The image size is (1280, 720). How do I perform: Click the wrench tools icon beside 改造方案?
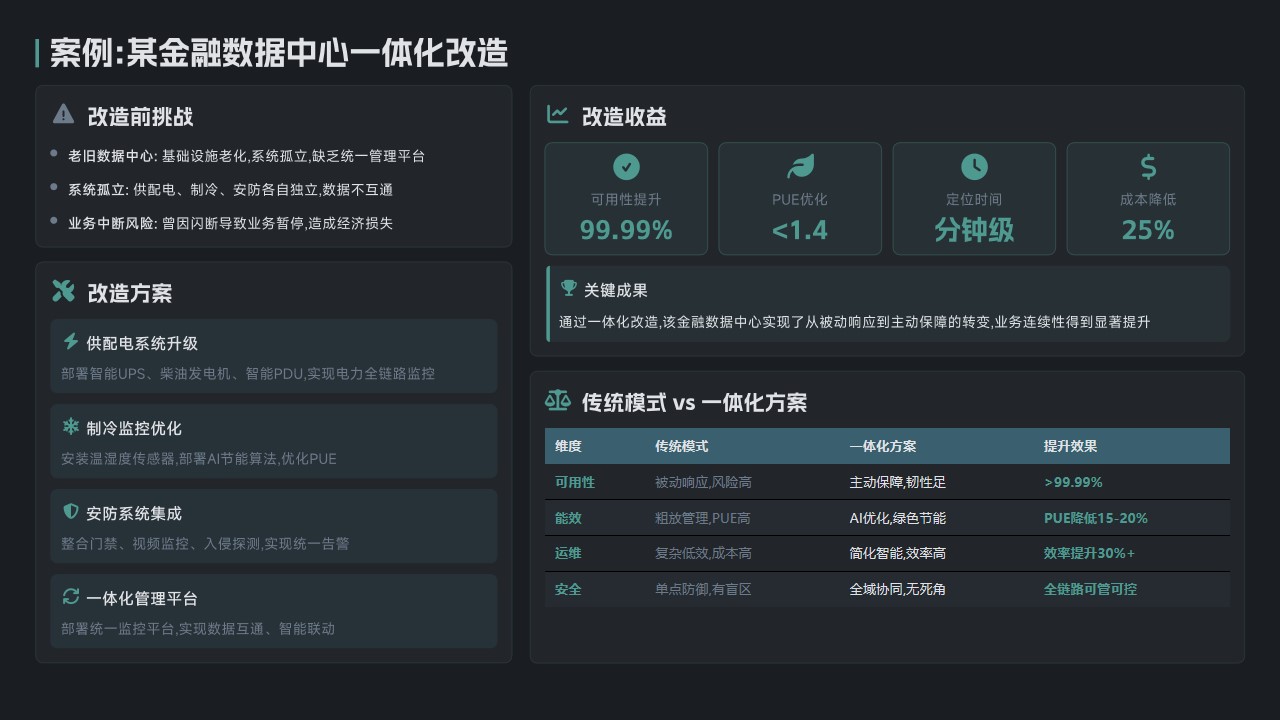pyautogui.click(x=63, y=291)
